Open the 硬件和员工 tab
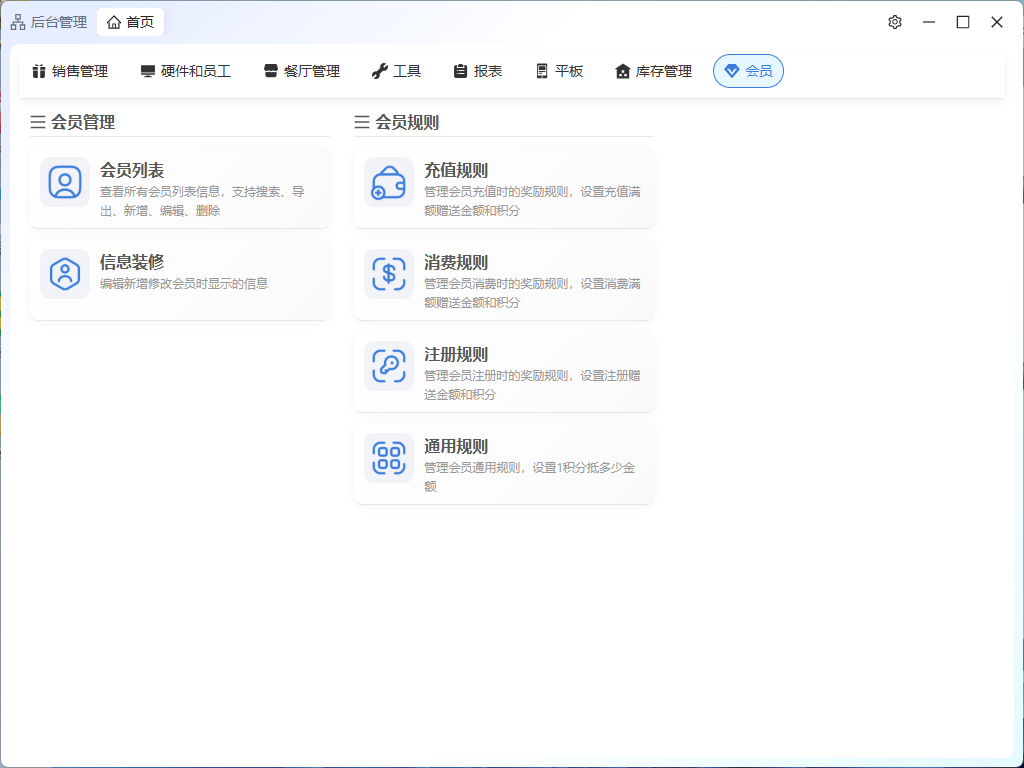The image size is (1024, 768). (186, 71)
